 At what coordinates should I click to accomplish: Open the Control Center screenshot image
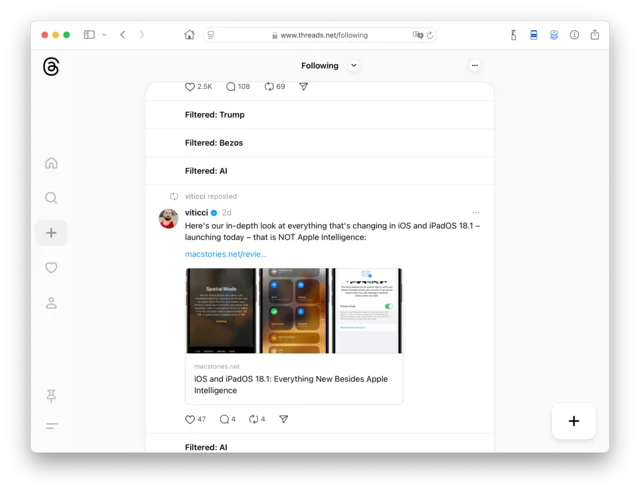pos(294,311)
